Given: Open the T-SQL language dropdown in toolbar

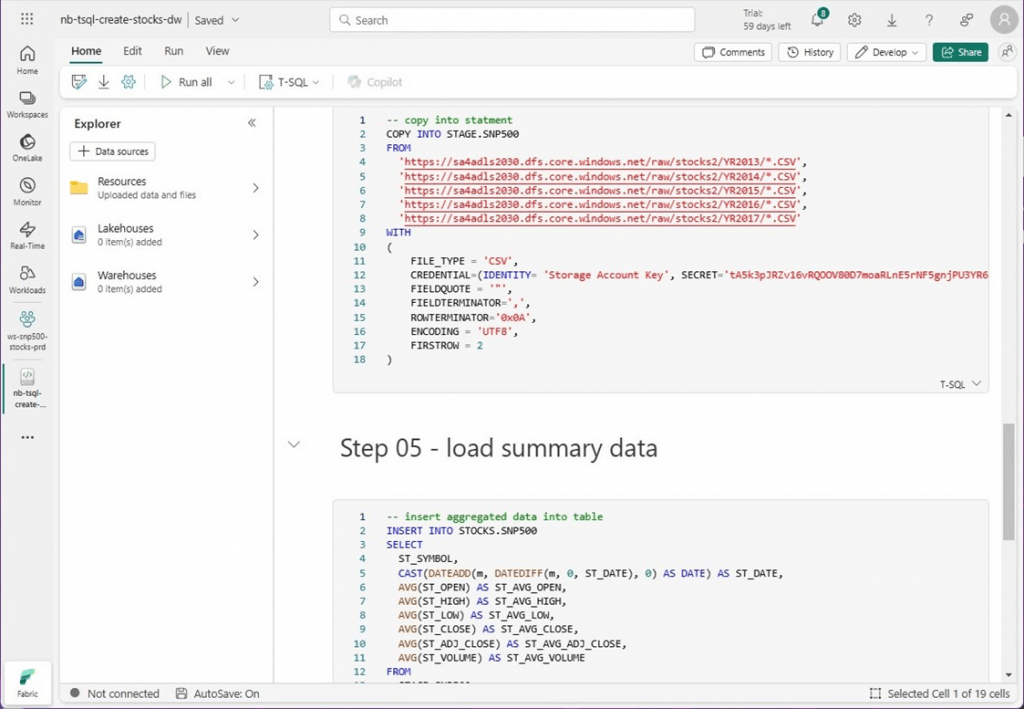Looking at the screenshot, I should pyautogui.click(x=290, y=82).
